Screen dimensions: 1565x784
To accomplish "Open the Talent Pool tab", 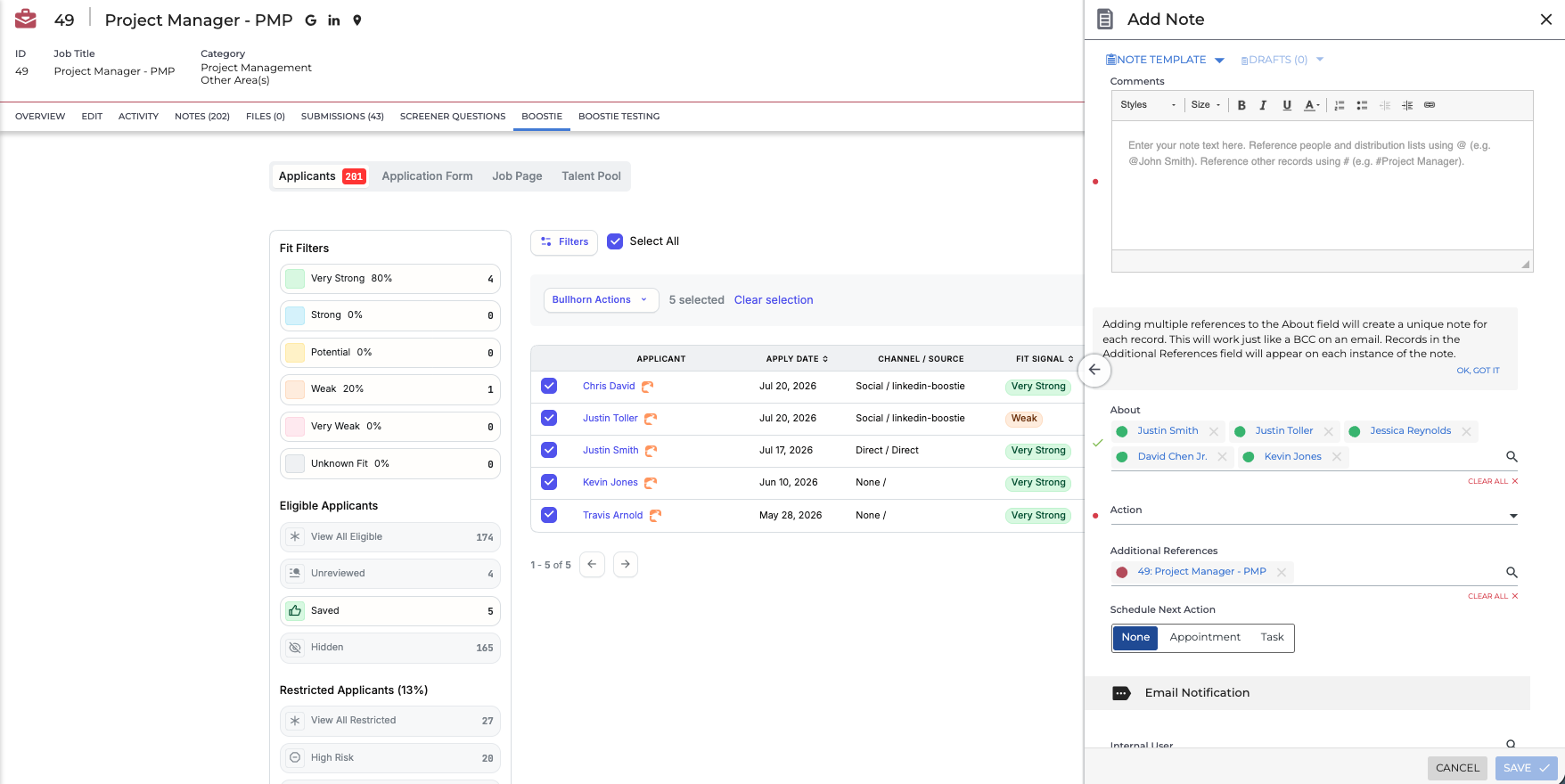I will pyautogui.click(x=591, y=176).
